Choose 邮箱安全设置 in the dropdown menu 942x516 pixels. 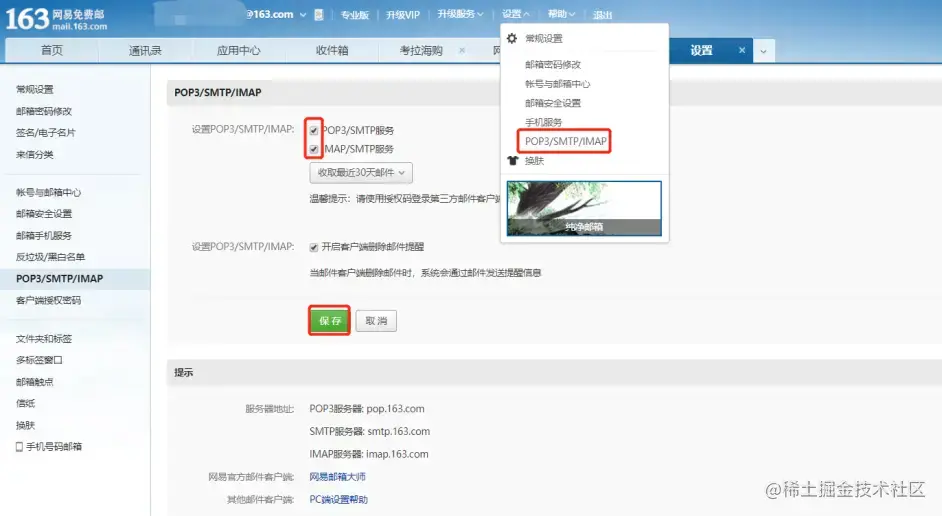click(553, 103)
